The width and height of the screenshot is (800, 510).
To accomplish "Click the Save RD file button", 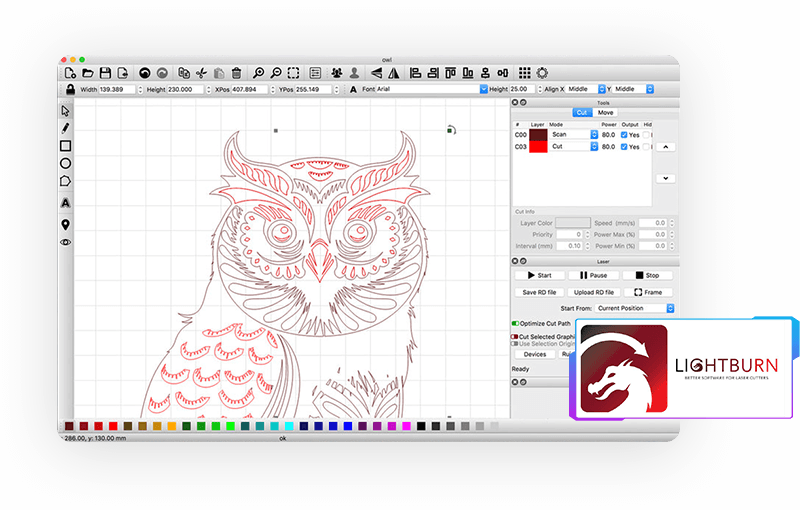I will pos(539,292).
